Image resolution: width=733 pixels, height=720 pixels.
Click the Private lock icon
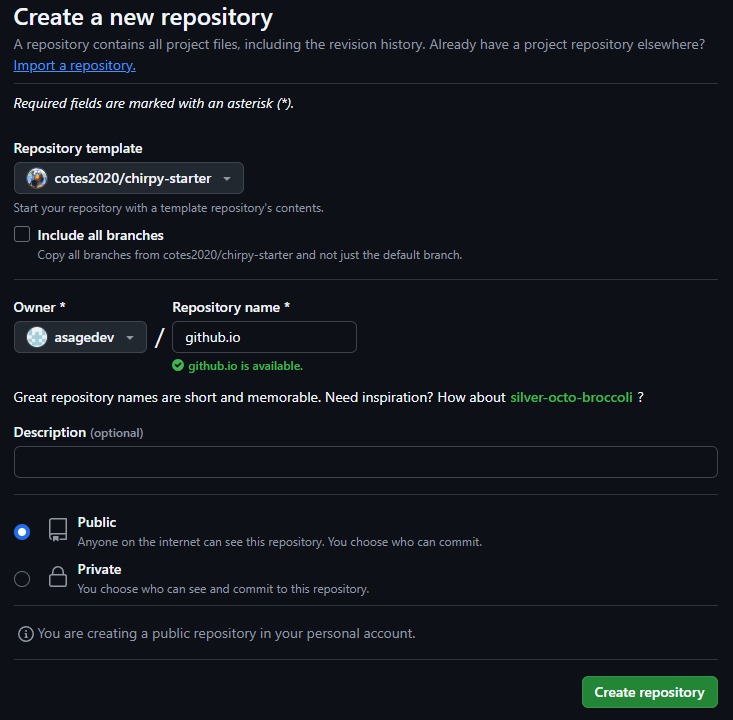pyautogui.click(x=58, y=576)
